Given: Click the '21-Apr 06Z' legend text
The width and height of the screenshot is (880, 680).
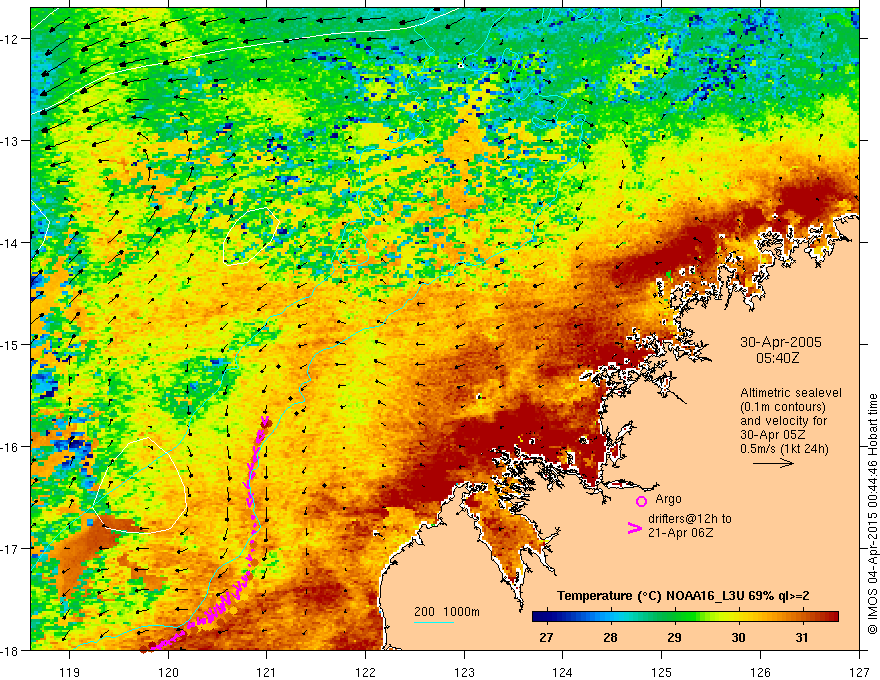Looking at the screenshot, I should (680, 532).
